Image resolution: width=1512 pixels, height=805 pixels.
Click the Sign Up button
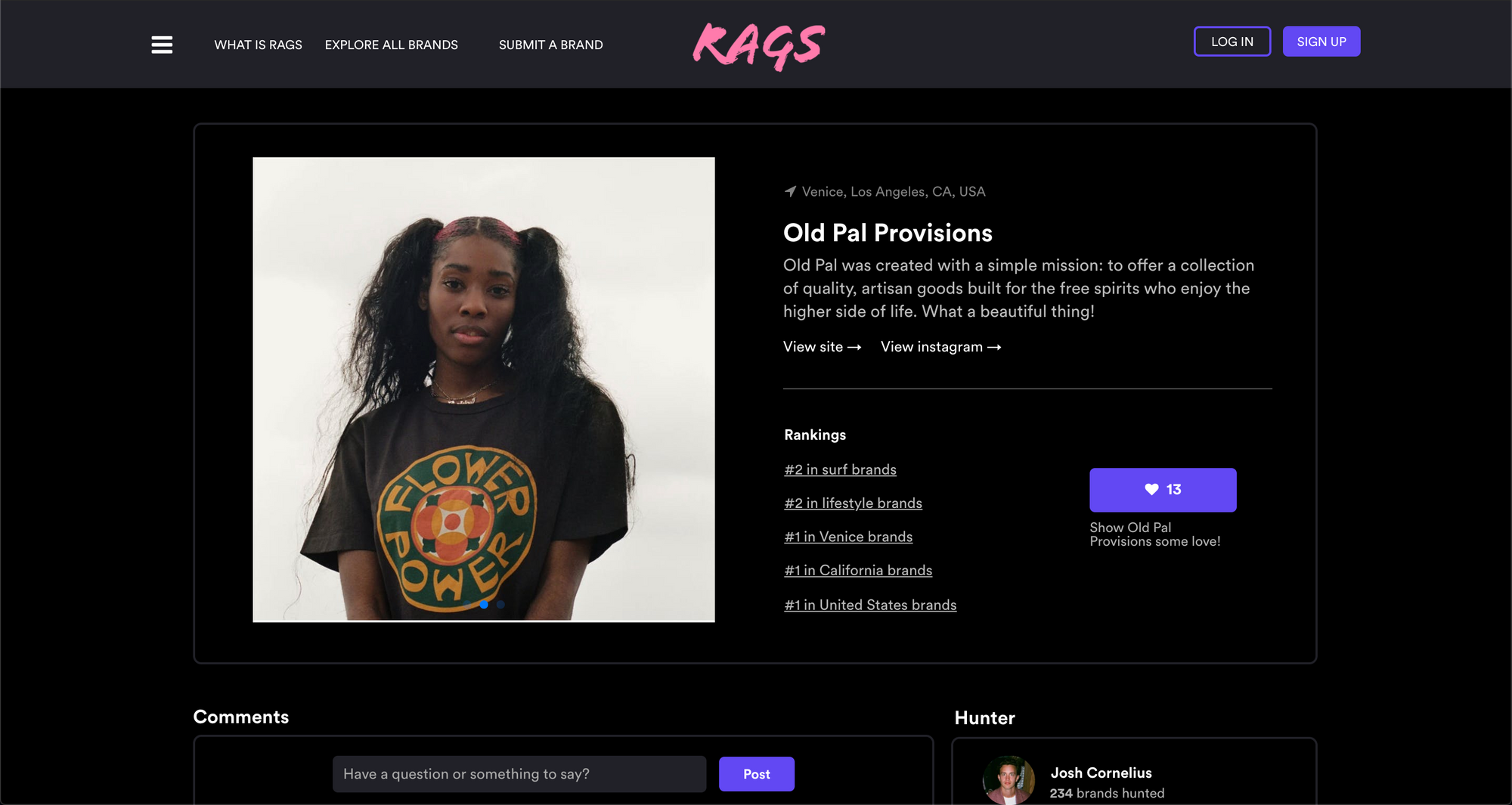point(1321,42)
